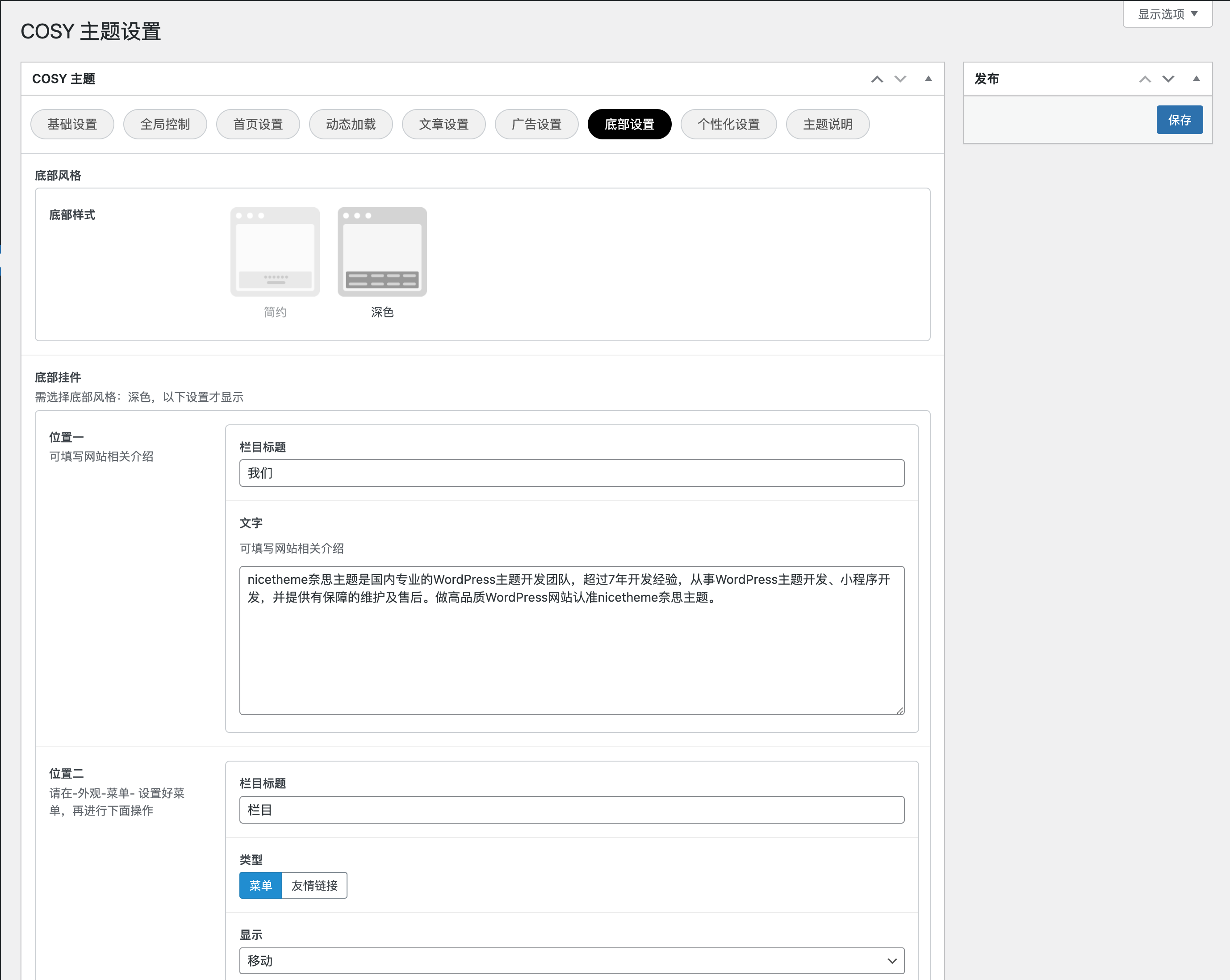Click the 保存 button

click(1180, 120)
